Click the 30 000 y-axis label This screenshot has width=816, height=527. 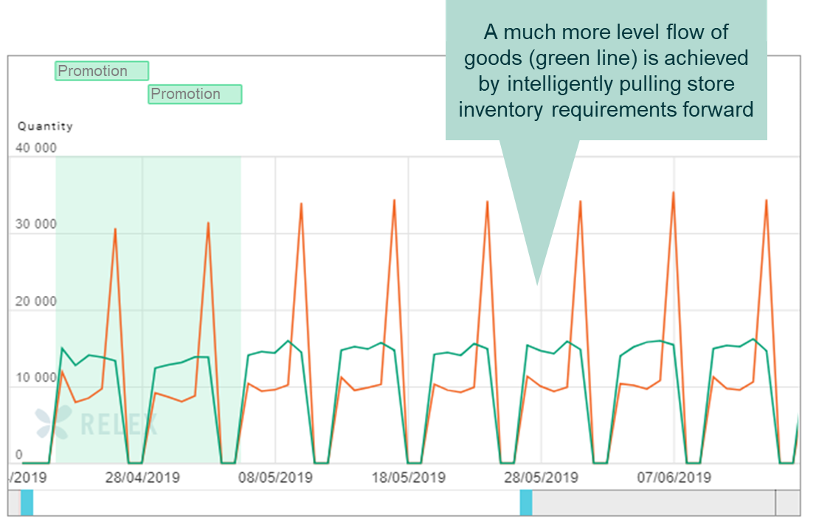[36, 225]
